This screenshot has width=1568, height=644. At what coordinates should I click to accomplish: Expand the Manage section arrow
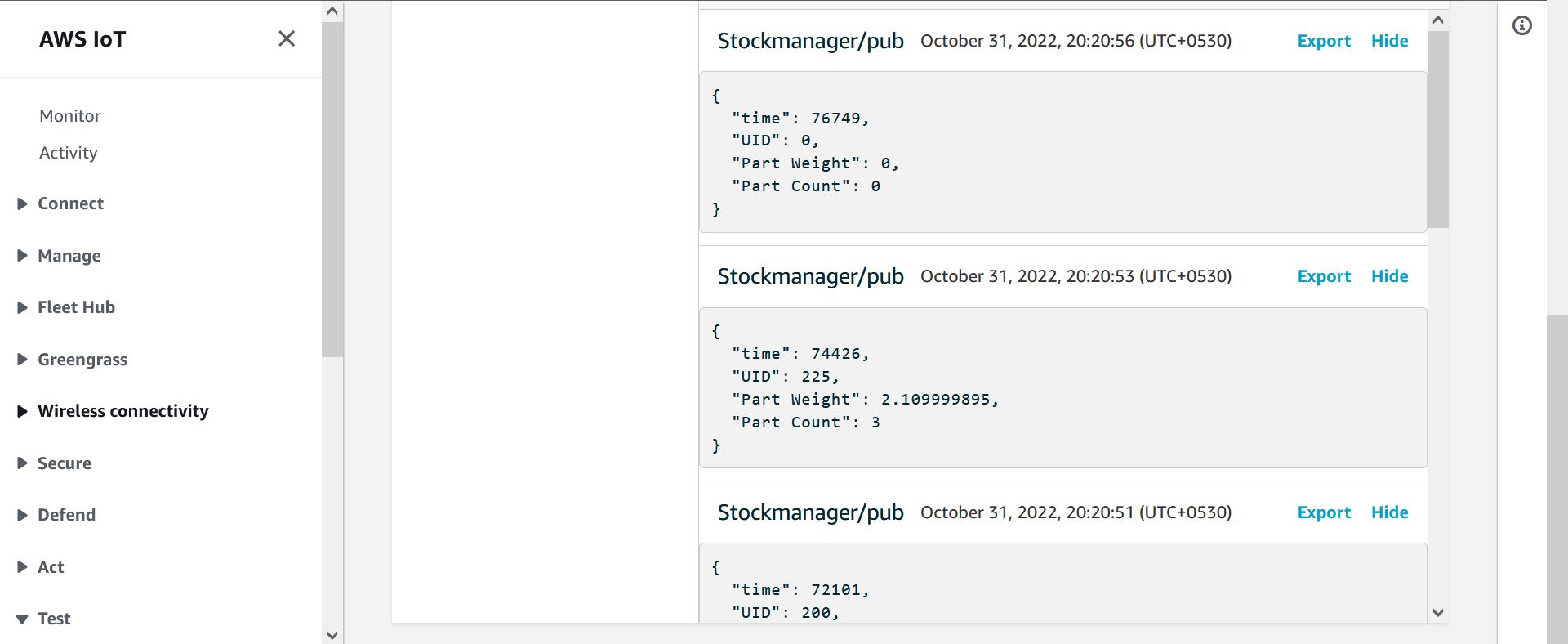pos(22,256)
